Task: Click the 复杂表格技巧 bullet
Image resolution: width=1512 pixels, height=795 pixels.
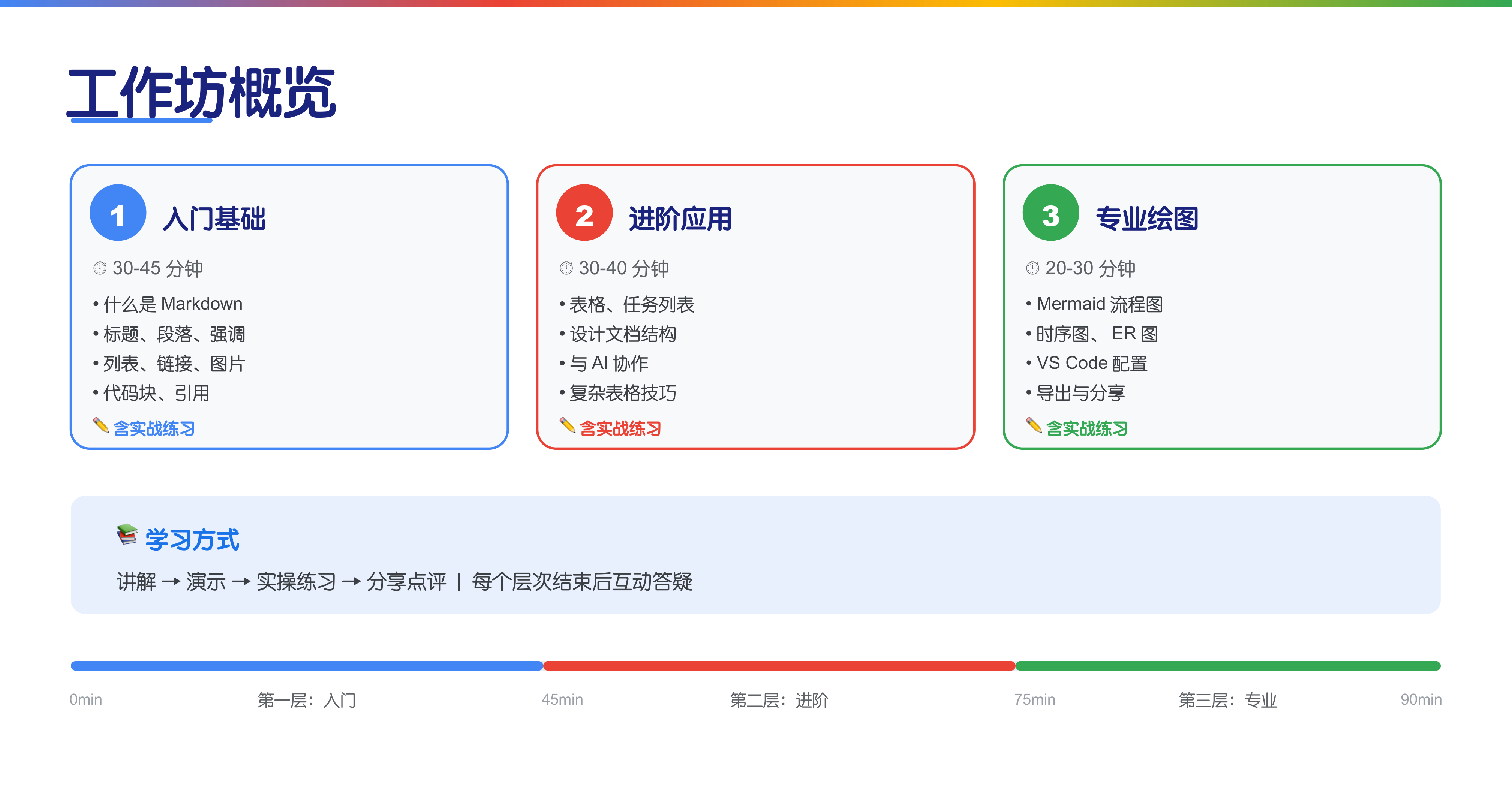Action: 618,393
